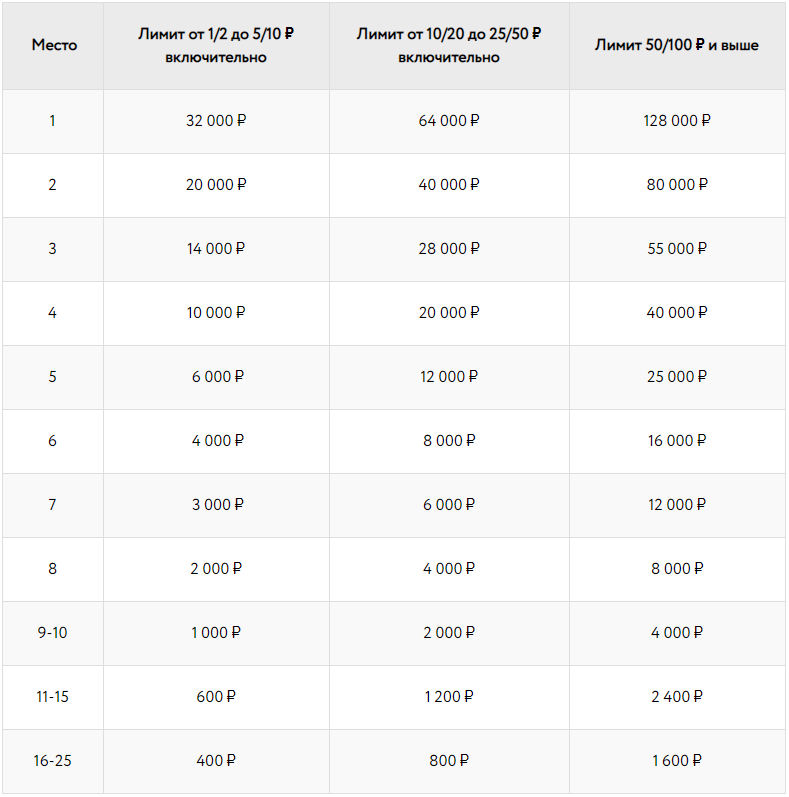Click the 55 000 ₽ cell

click(x=677, y=249)
